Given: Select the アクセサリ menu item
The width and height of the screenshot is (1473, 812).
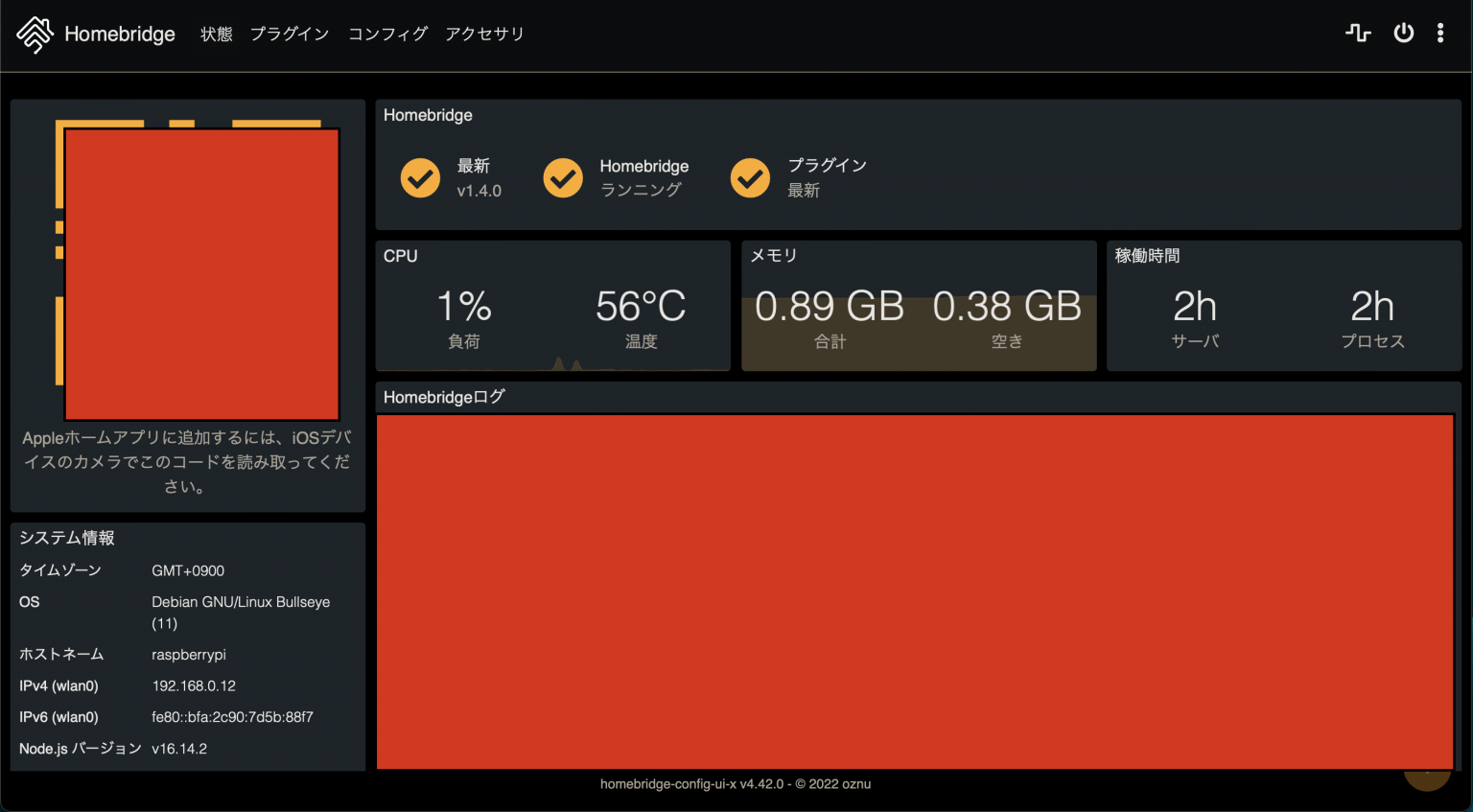Looking at the screenshot, I should tap(484, 33).
